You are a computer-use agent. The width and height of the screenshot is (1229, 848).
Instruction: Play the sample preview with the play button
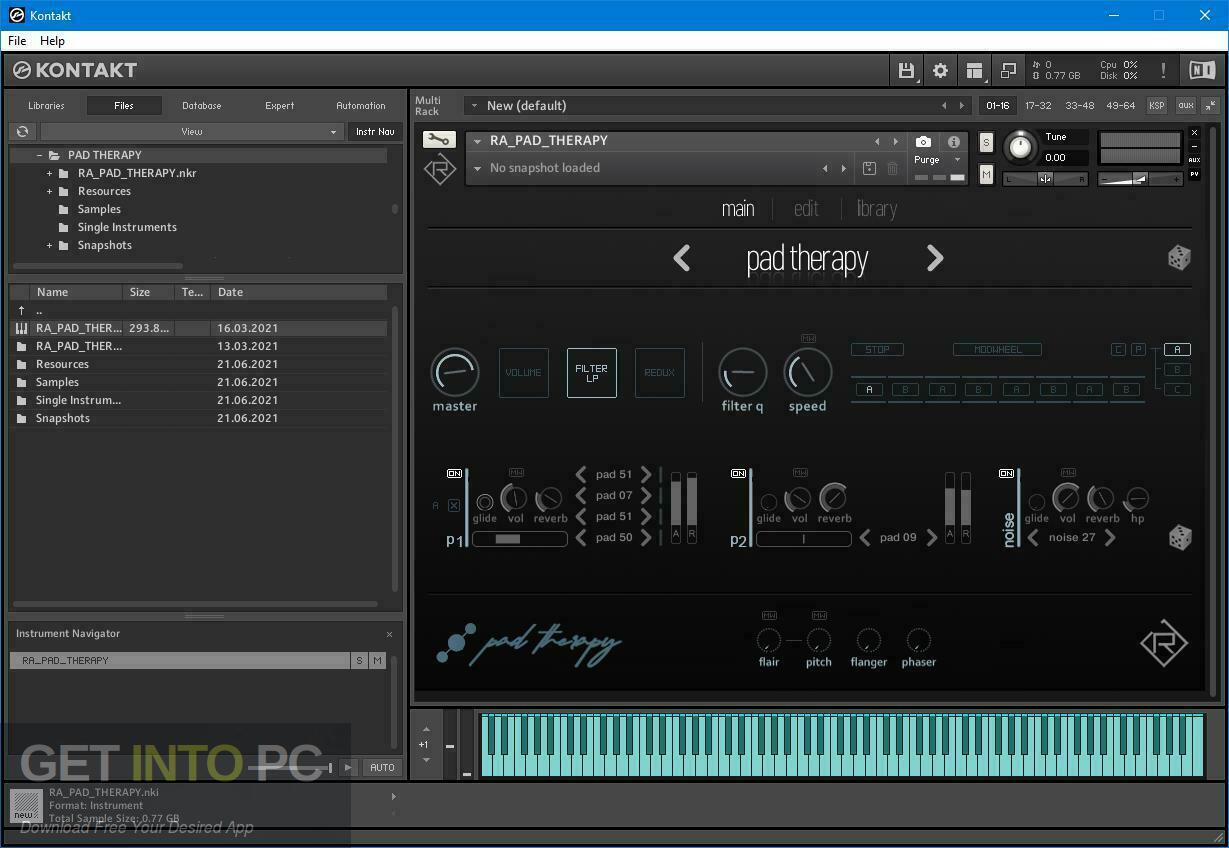coord(348,767)
